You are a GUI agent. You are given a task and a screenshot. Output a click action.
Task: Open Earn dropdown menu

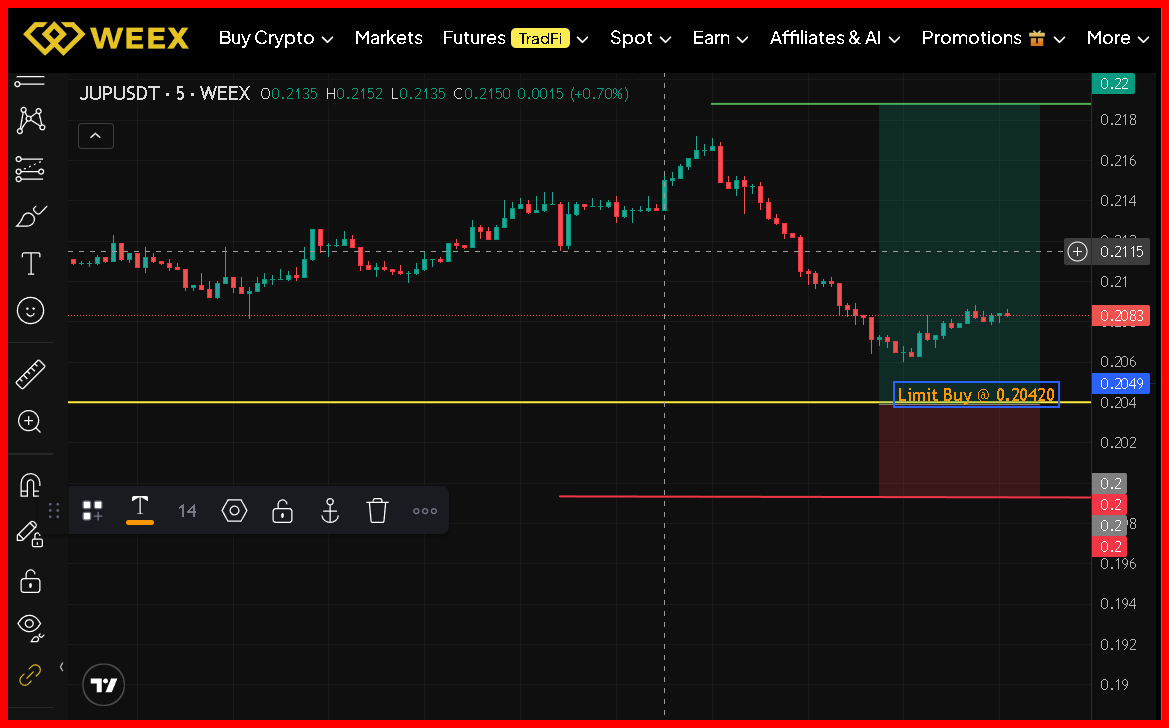click(x=720, y=38)
